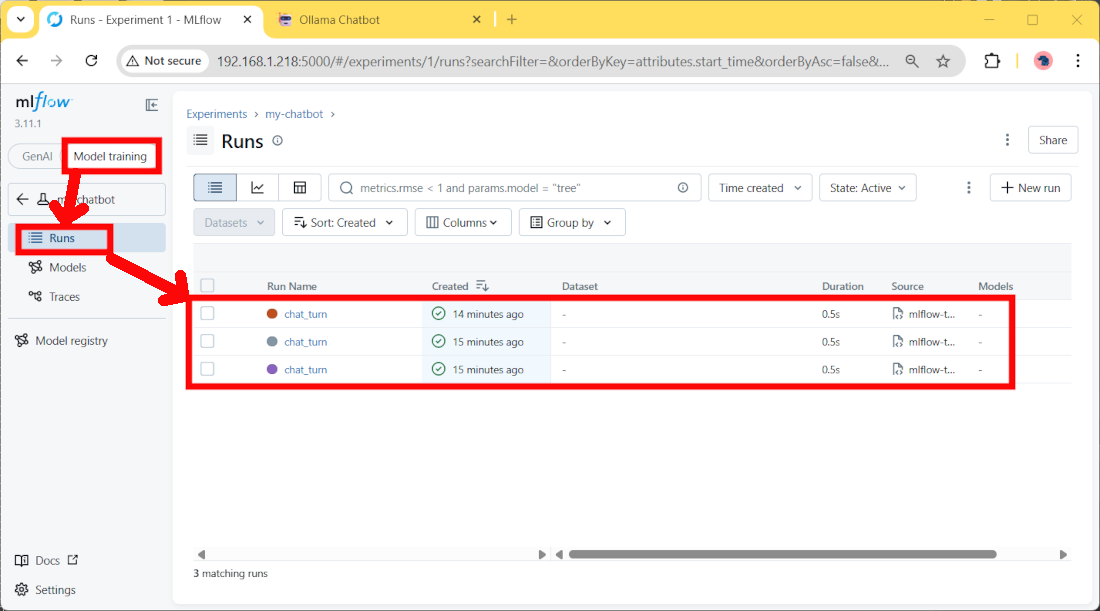Open the my-chatbot breadcrumb link
1100x611 pixels.
pyautogui.click(x=294, y=114)
